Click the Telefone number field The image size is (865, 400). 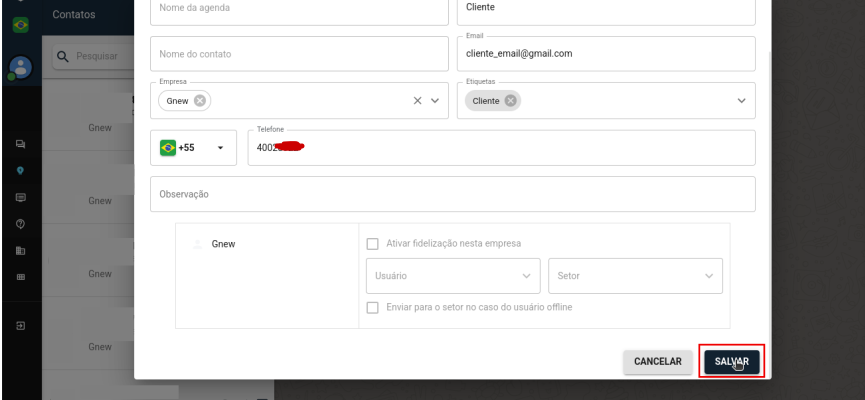point(501,148)
